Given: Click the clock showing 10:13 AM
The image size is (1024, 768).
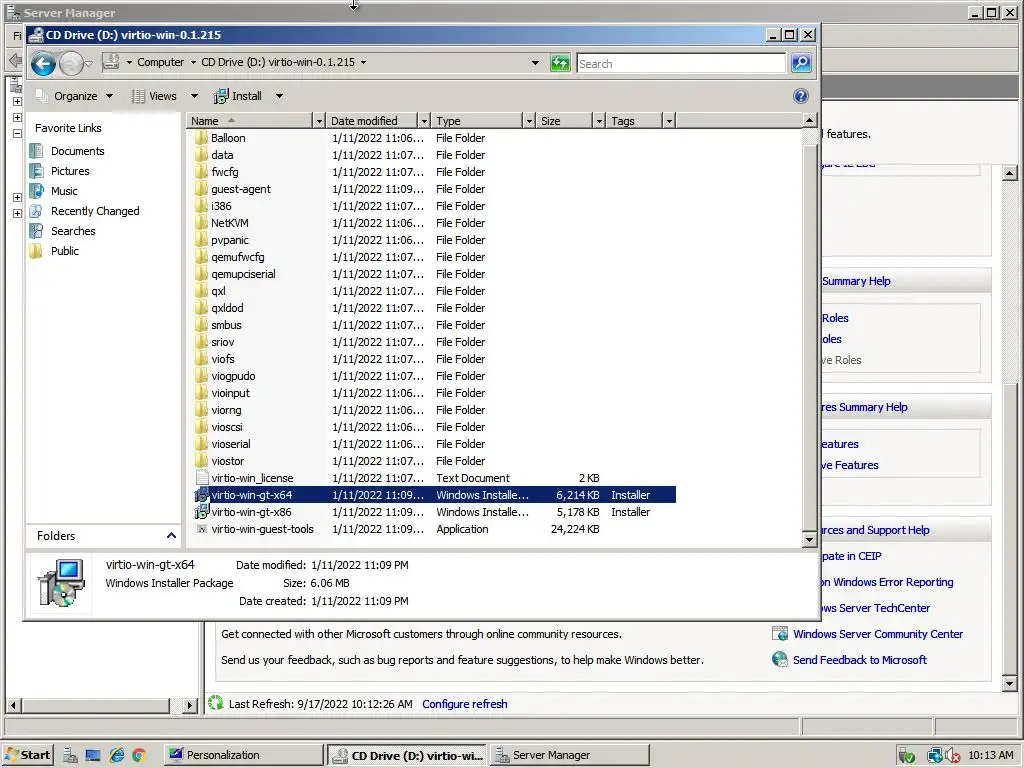Looking at the screenshot, I should tap(991, 755).
